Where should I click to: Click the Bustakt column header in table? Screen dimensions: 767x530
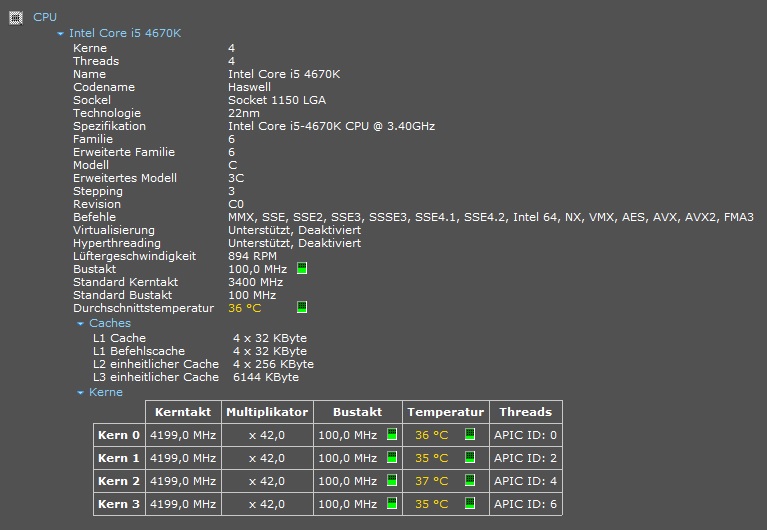click(358, 412)
